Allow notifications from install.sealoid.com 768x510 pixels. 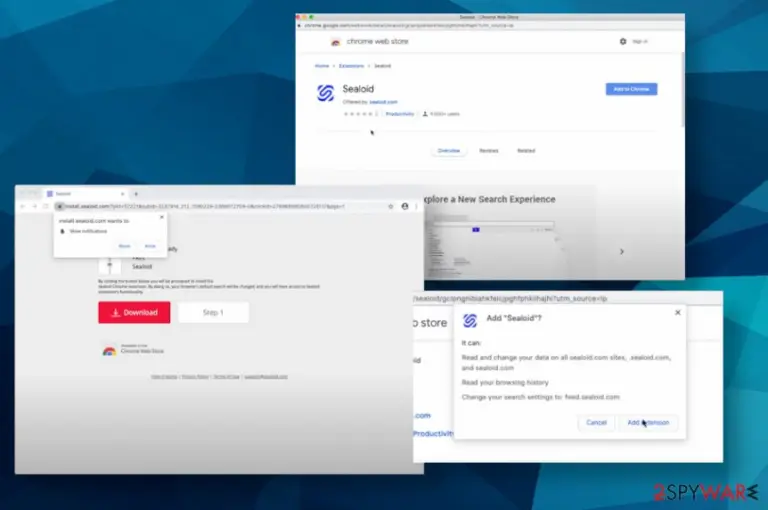click(150, 246)
